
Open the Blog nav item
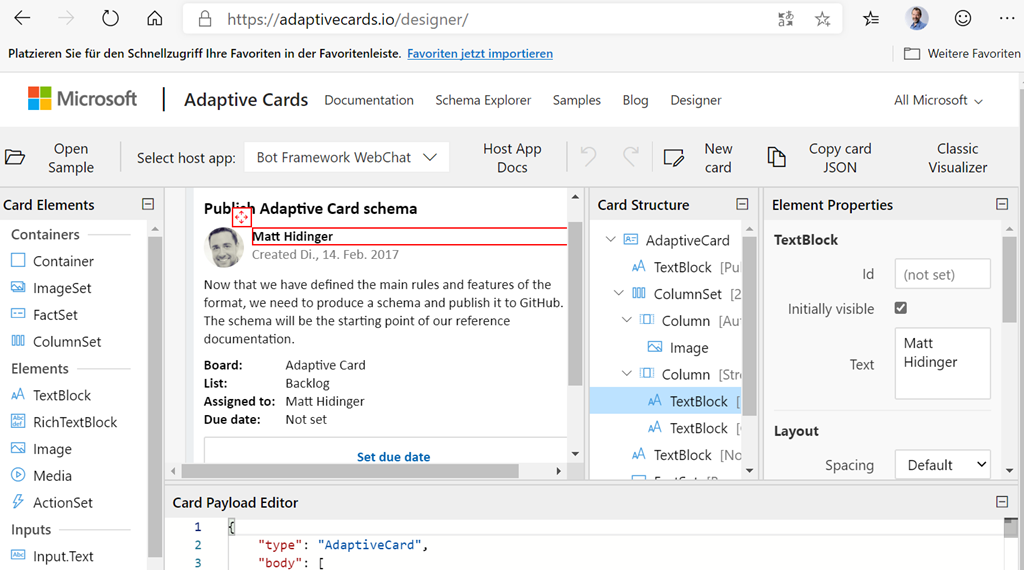coord(635,100)
